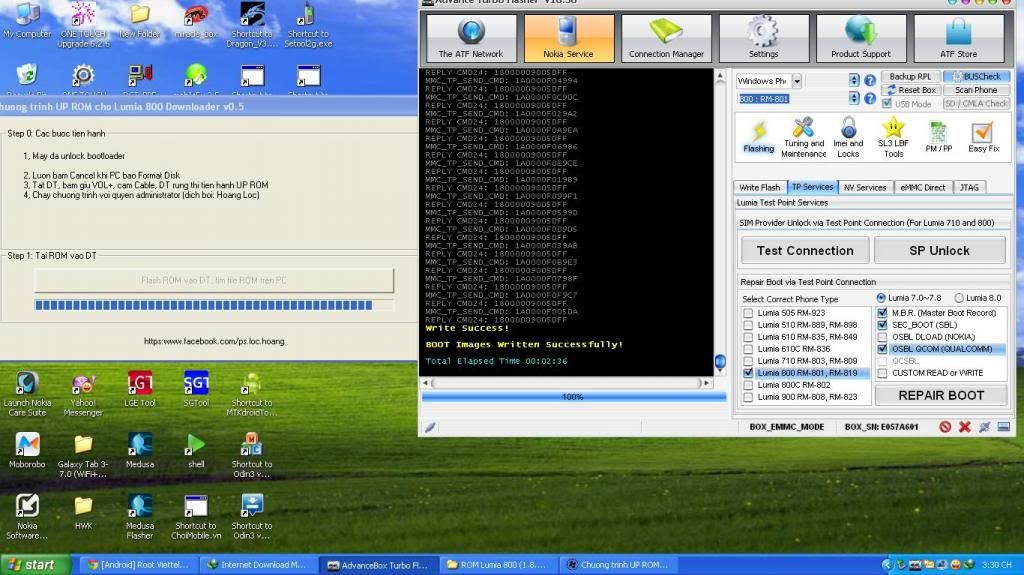
Task: Check OSBL DLOAD (NOKIA) checkbox
Action: [882, 337]
